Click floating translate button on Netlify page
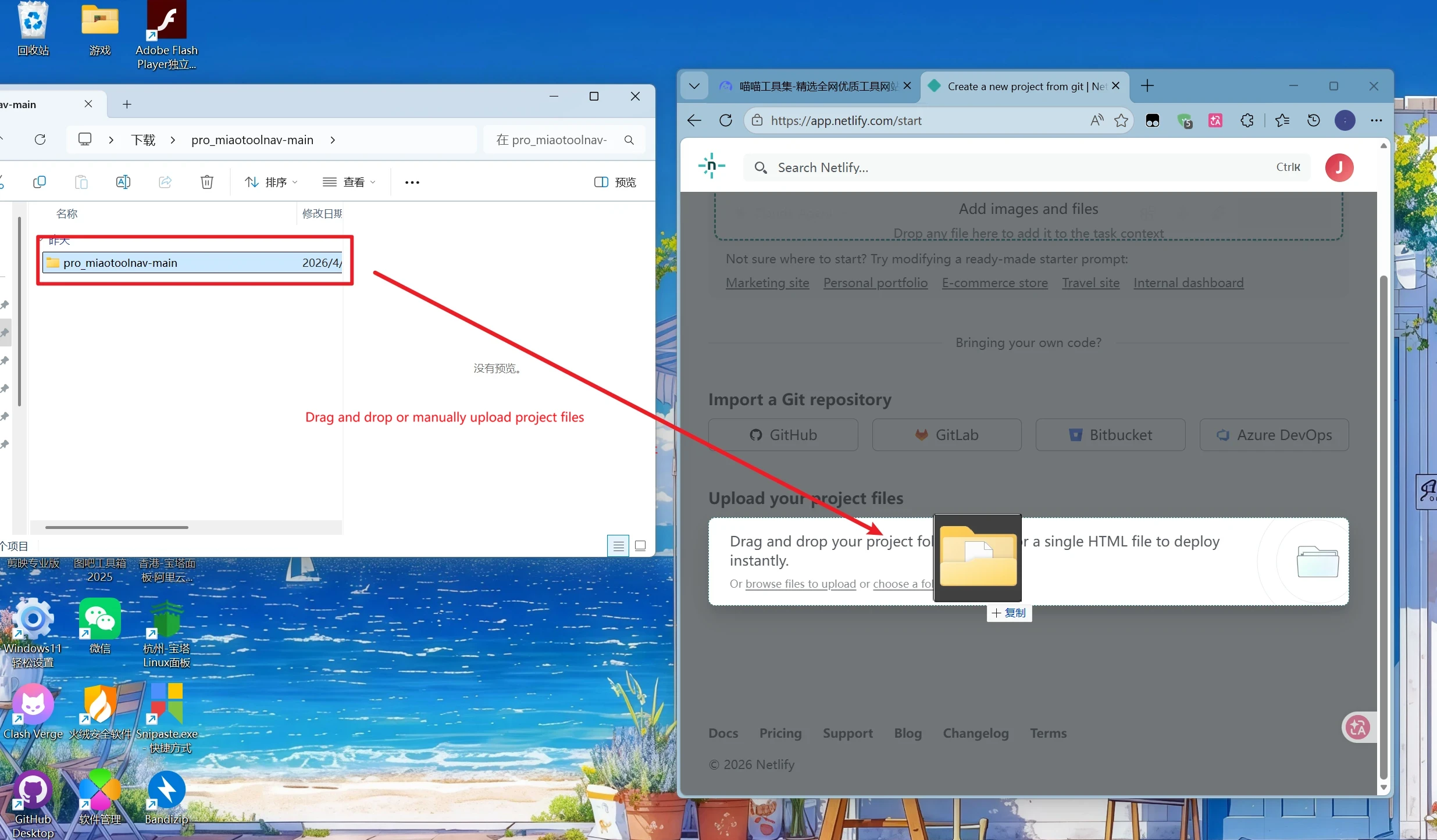The height and width of the screenshot is (840, 1437). tap(1358, 727)
